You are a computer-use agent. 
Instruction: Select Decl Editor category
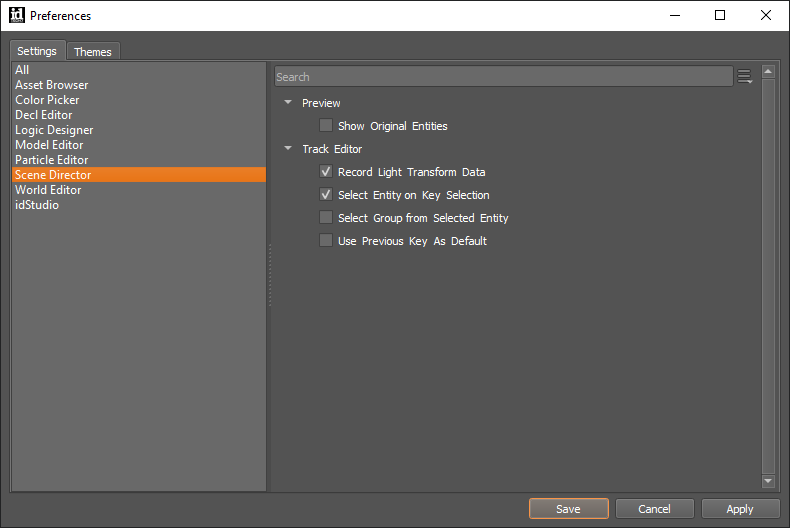(x=139, y=115)
